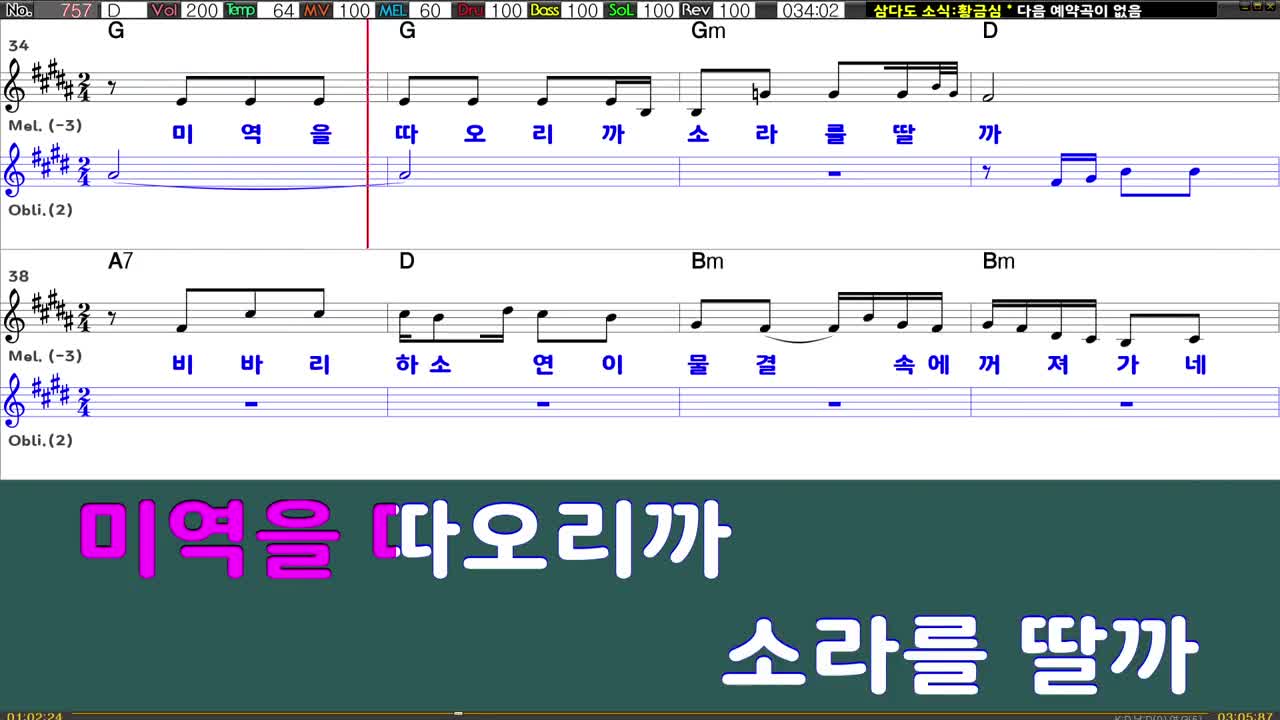The width and height of the screenshot is (1280, 720).
Task: Click the red Dru drum label
Action: 469,10
